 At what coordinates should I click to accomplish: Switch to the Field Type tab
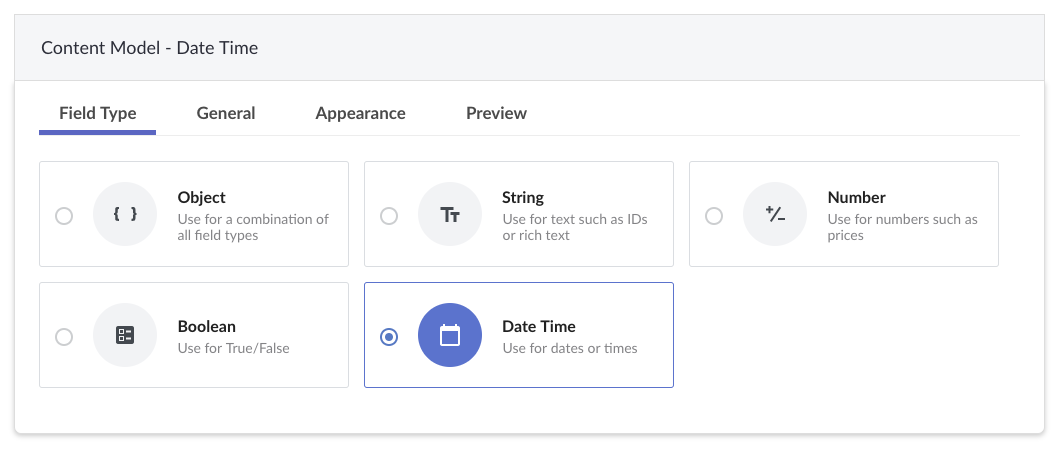pos(98,114)
